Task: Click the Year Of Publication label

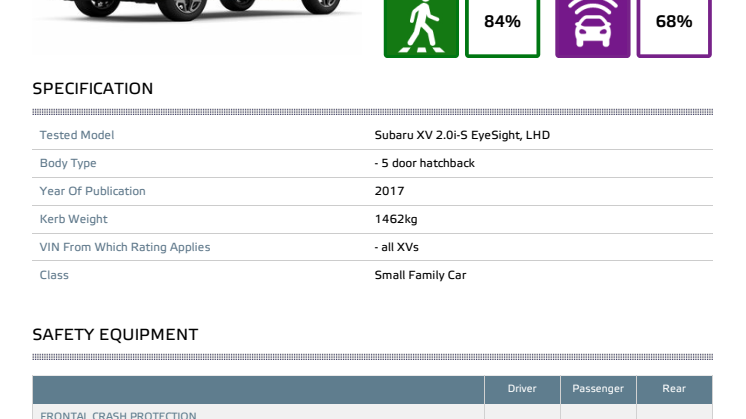Action: point(92,191)
